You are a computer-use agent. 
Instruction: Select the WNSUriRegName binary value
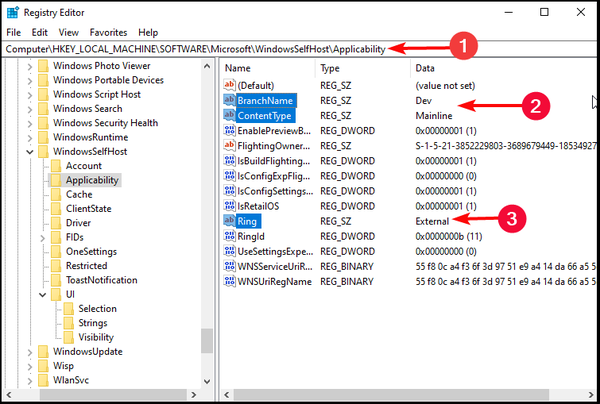[x=274, y=281]
